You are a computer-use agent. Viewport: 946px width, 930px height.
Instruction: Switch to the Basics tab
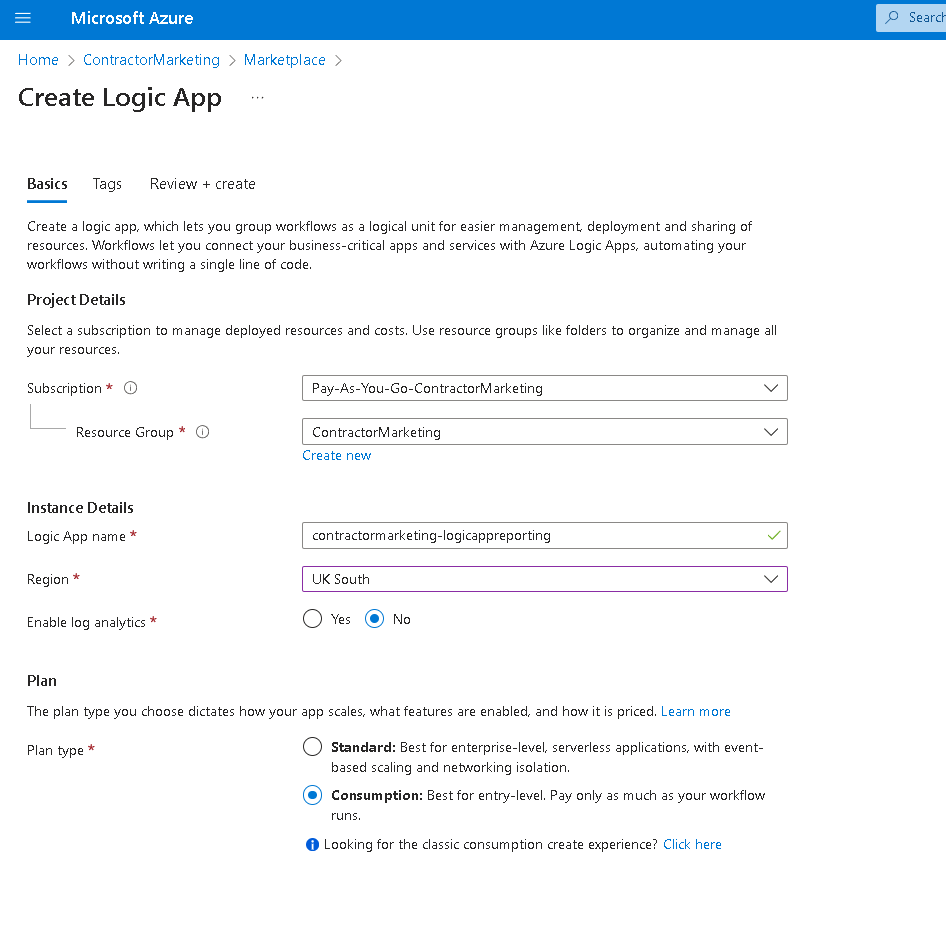click(47, 184)
